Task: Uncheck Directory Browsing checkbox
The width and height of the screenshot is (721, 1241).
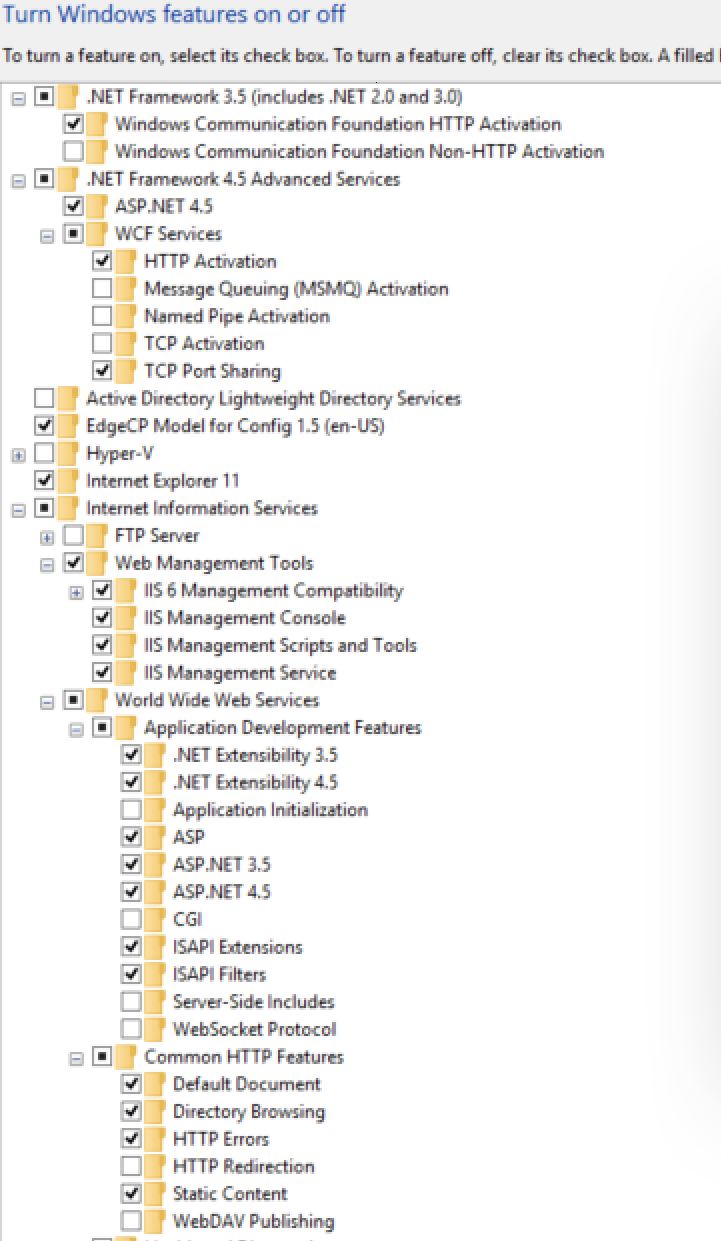Action: pos(131,1111)
